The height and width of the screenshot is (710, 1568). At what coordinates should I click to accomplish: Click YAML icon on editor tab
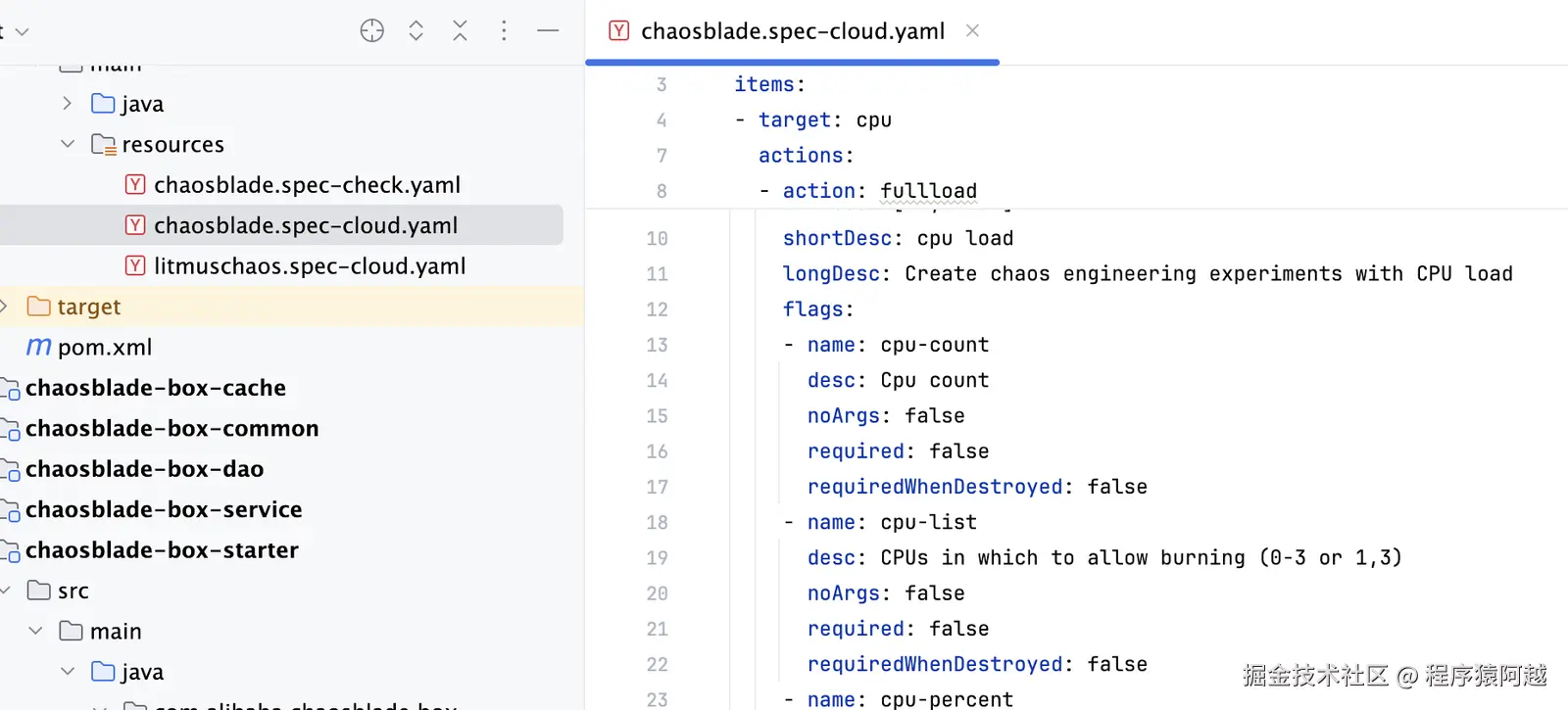619,30
